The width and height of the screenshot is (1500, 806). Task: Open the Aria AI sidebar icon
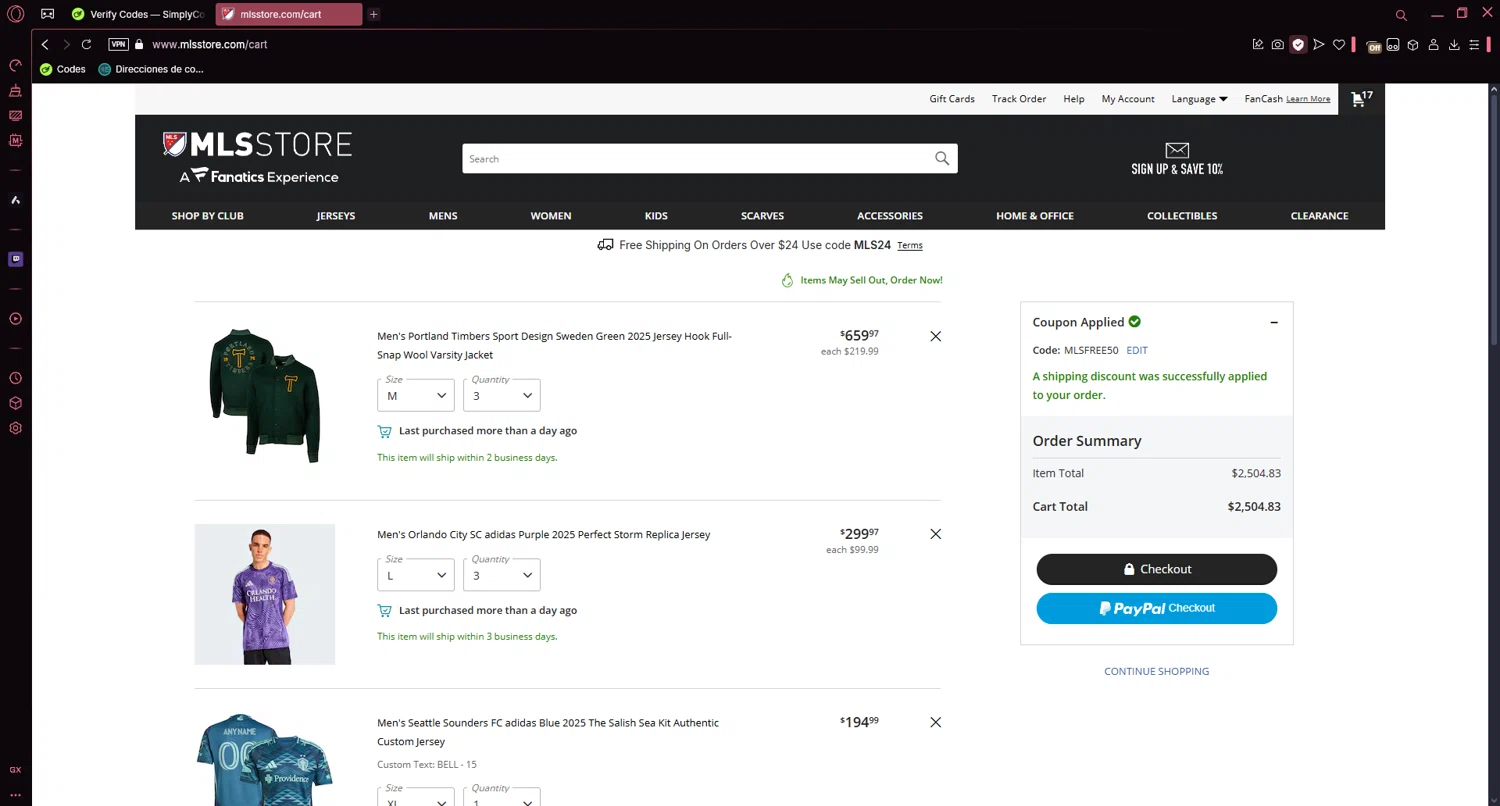point(15,200)
